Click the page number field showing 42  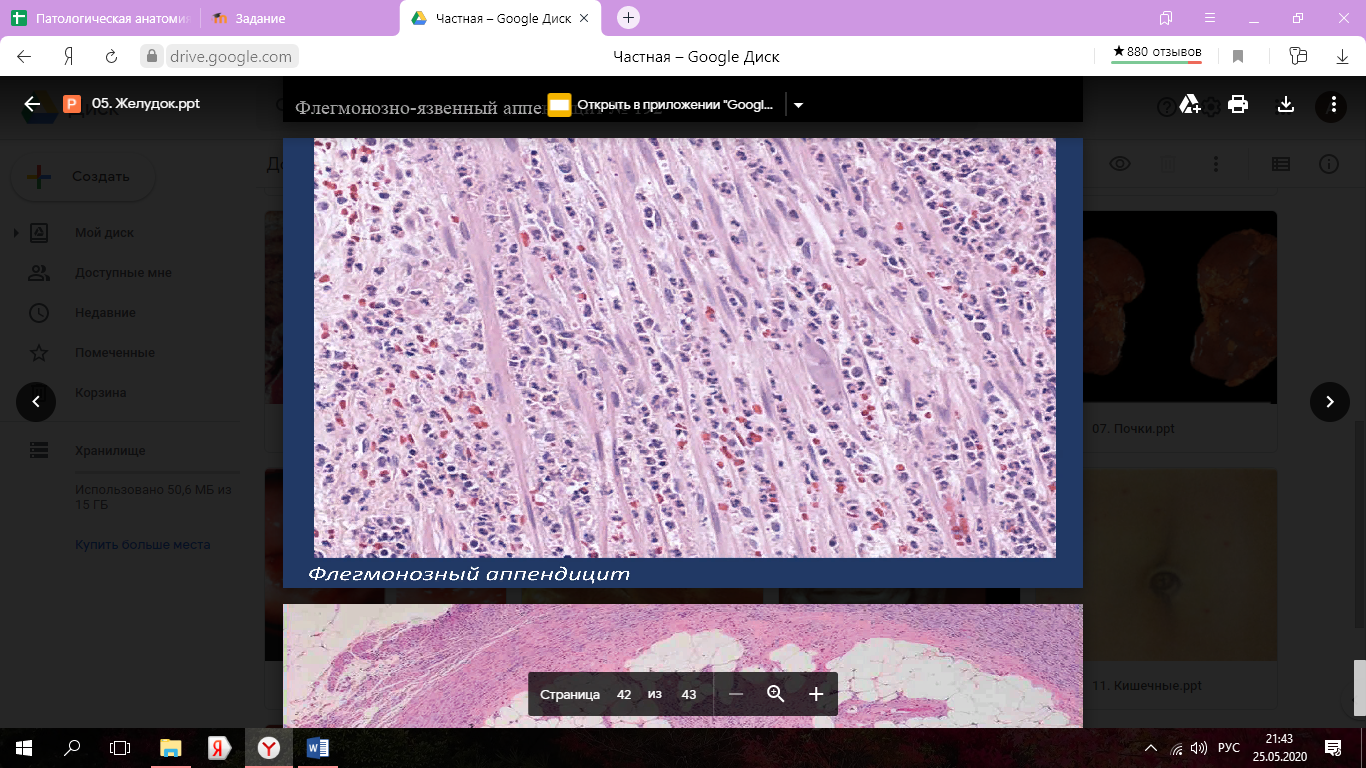pos(624,694)
